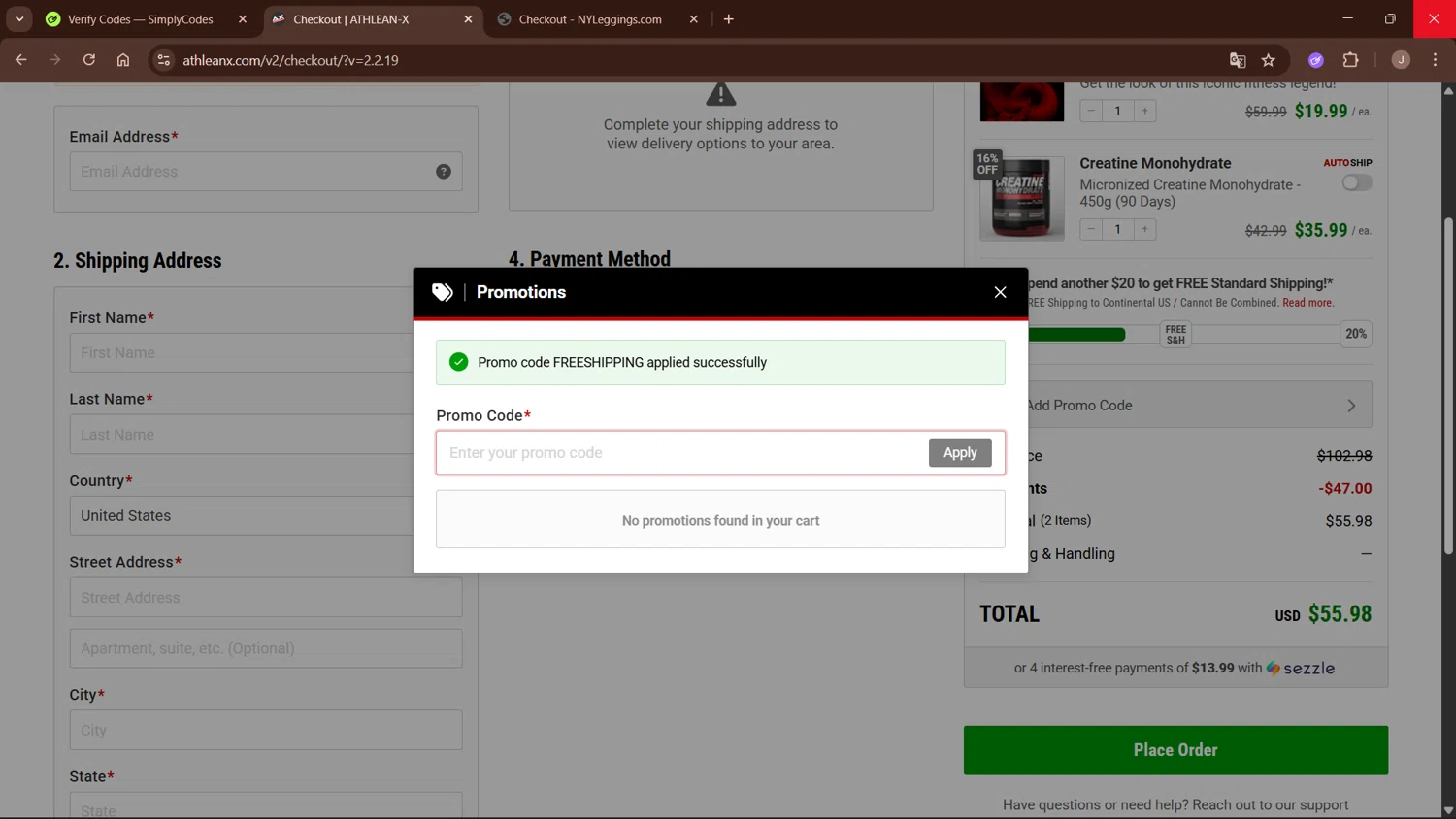Increase quantity of the $19.99 item
Viewport: 1456px width, 819px height.
click(x=1144, y=111)
